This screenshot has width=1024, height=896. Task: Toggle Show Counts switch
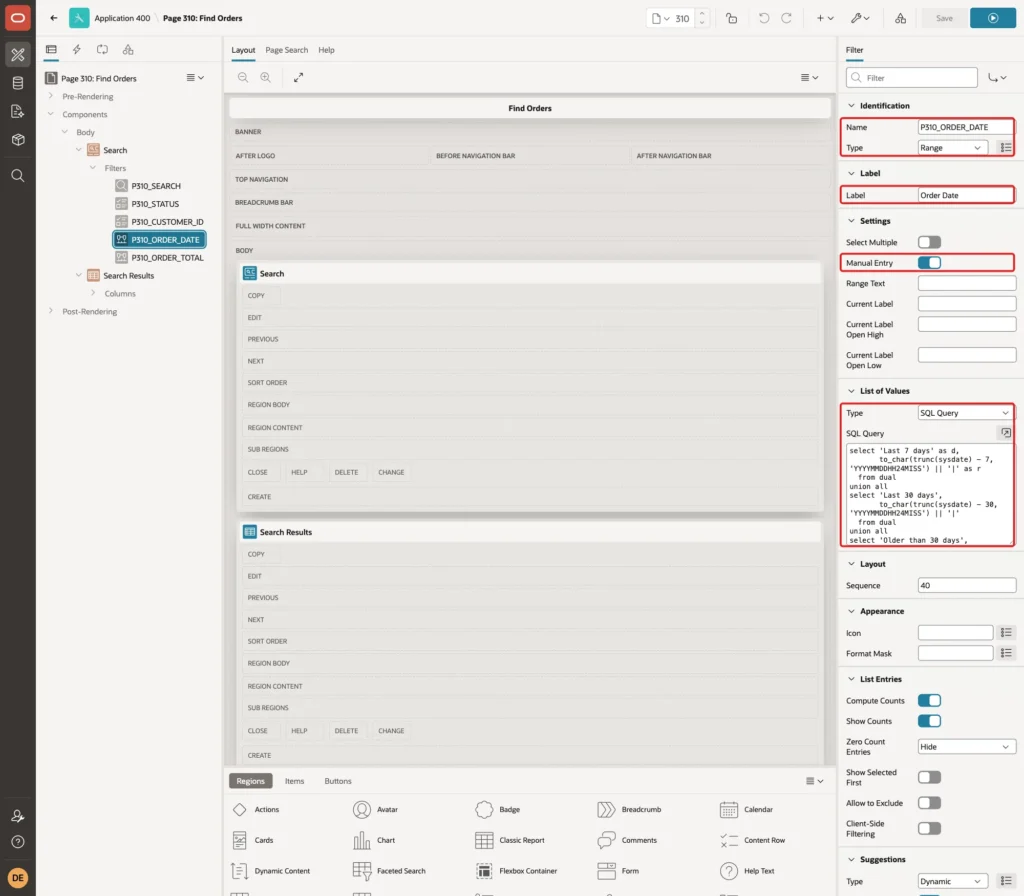[x=929, y=721]
